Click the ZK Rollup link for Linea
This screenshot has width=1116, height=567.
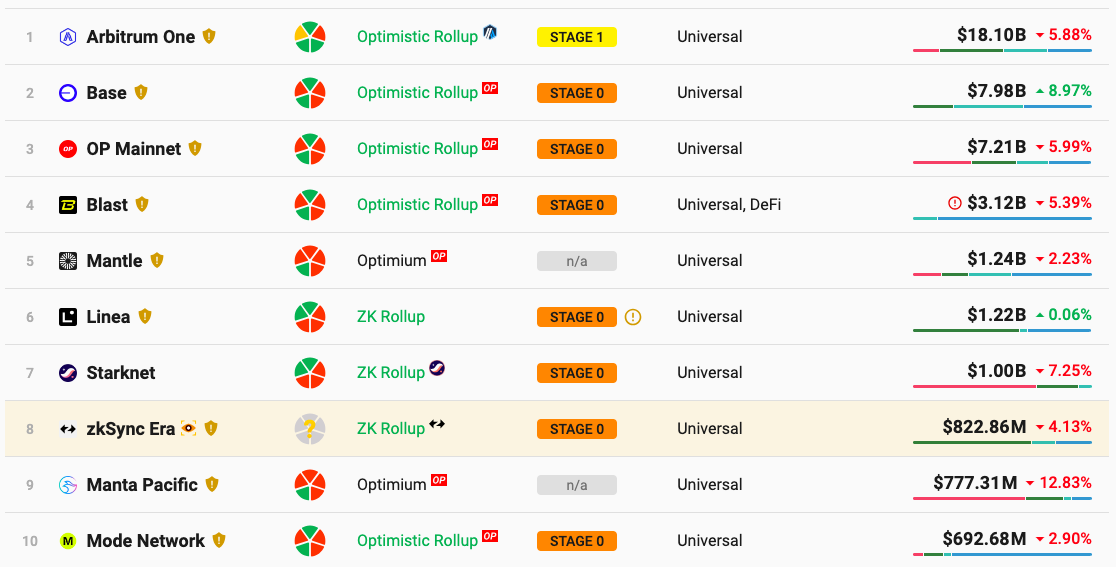[391, 317]
